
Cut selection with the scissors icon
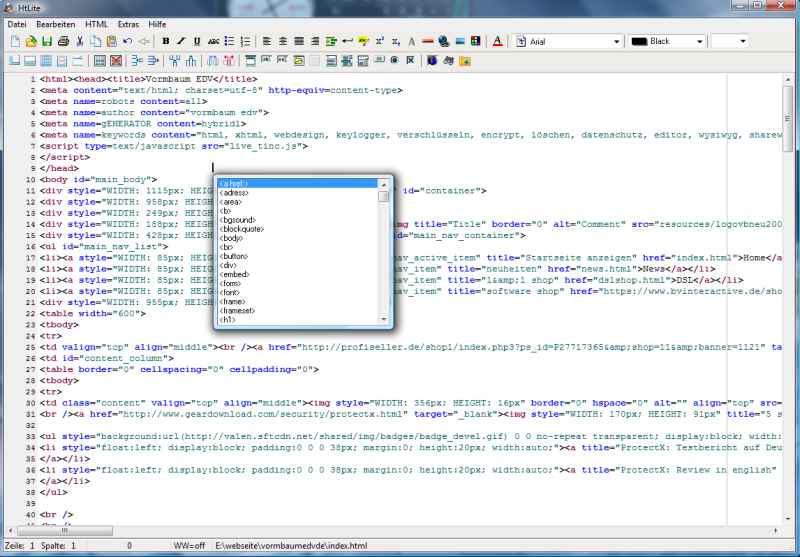coord(80,41)
